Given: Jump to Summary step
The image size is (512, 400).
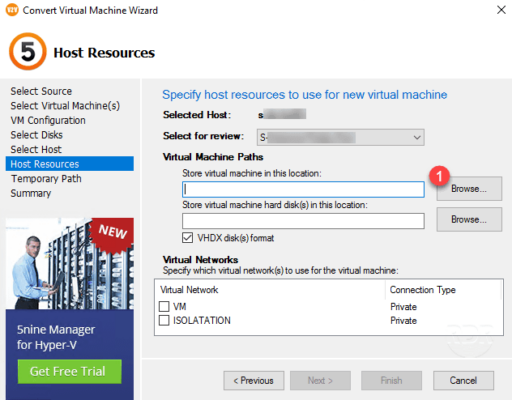Looking at the screenshot, I should [31, 193].
